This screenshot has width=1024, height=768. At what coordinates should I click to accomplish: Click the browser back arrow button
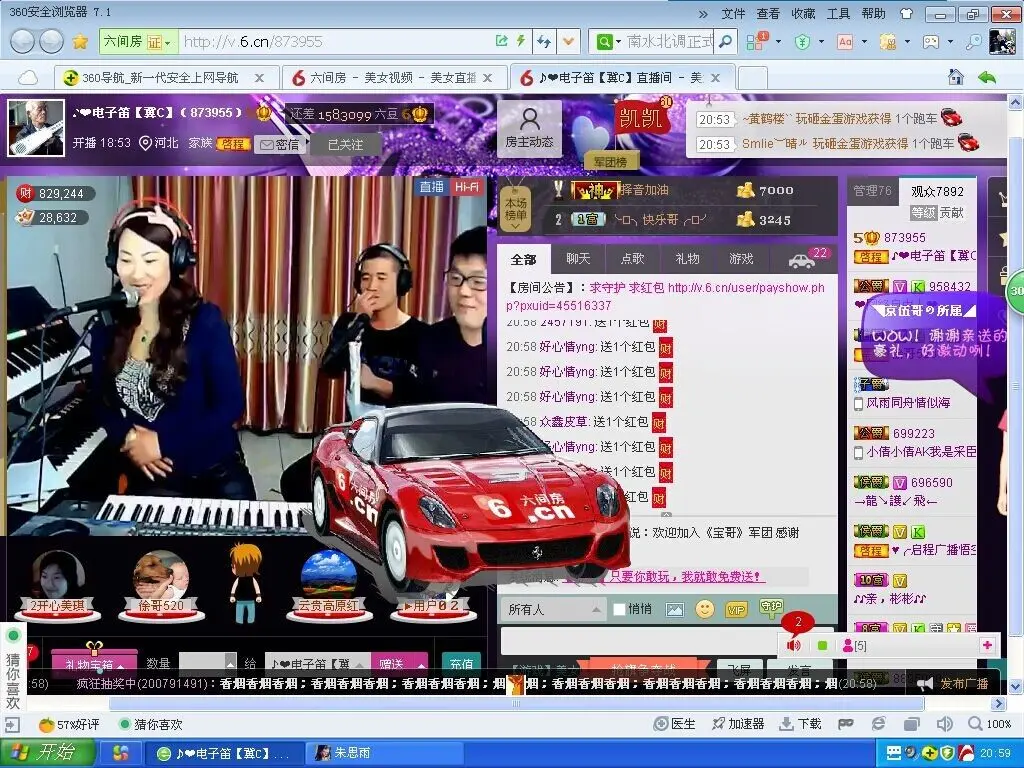coord(22,42)
